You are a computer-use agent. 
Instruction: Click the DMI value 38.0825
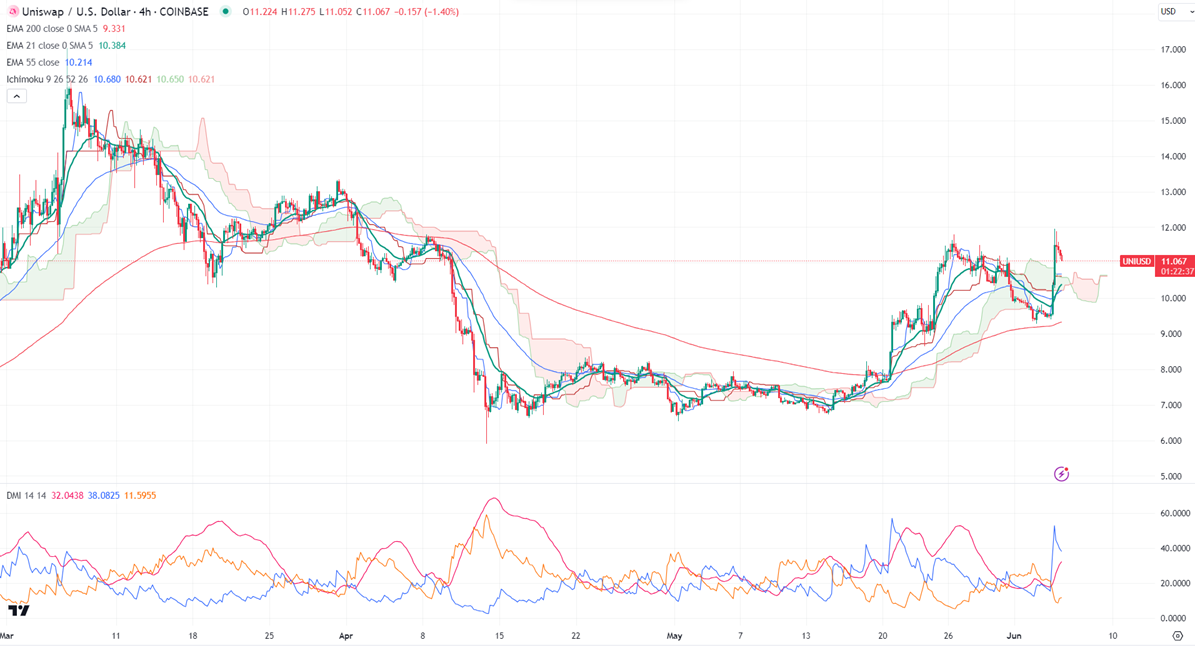104,496
